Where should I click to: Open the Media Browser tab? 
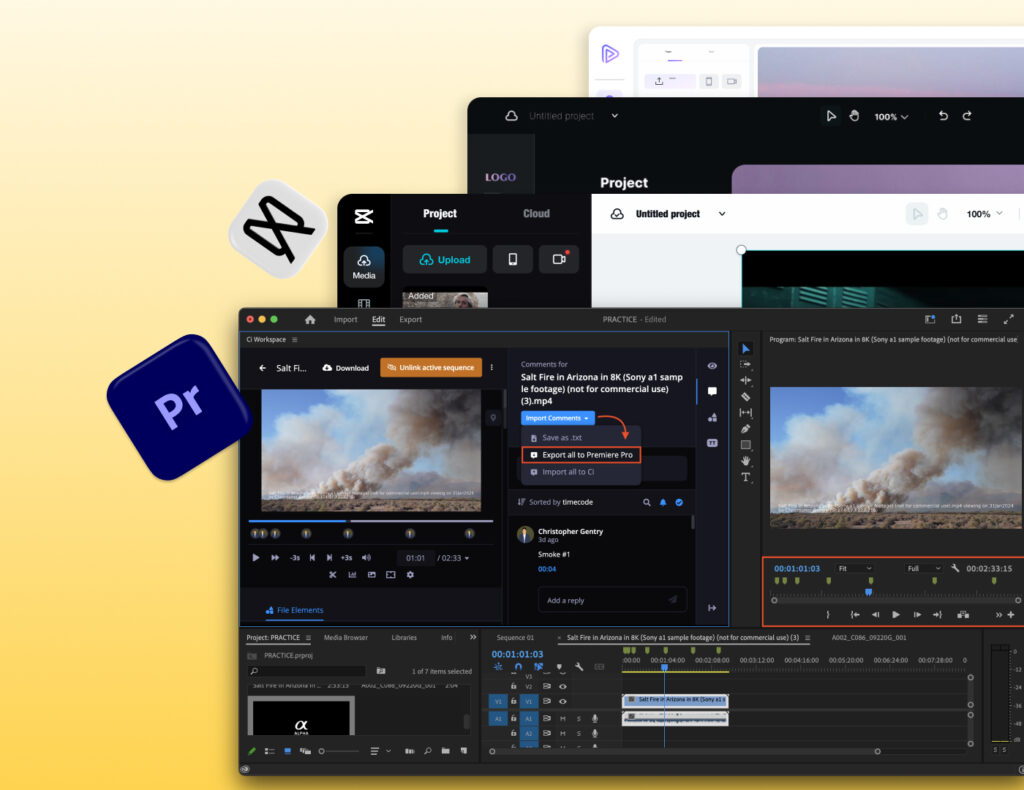point(345,637)
